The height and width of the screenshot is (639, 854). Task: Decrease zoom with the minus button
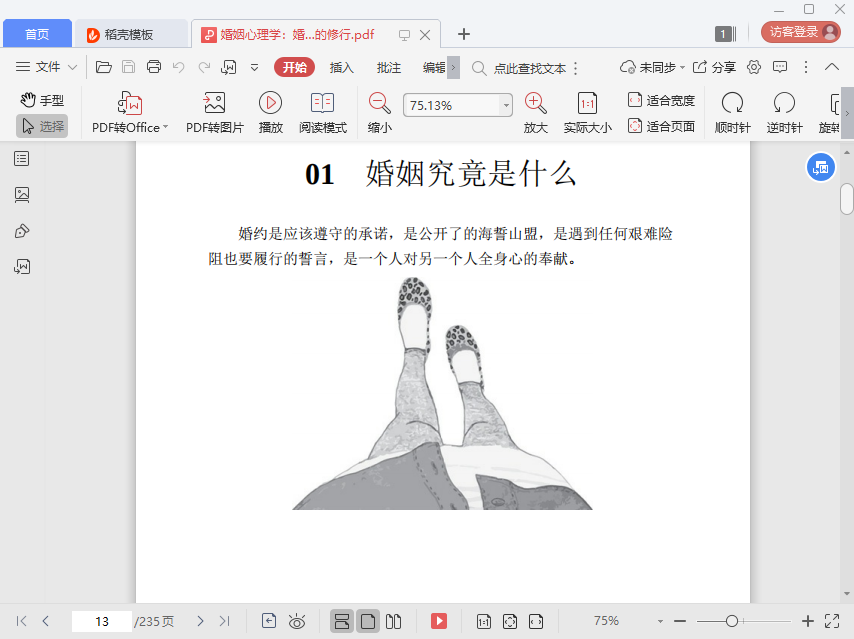(680, 621)
